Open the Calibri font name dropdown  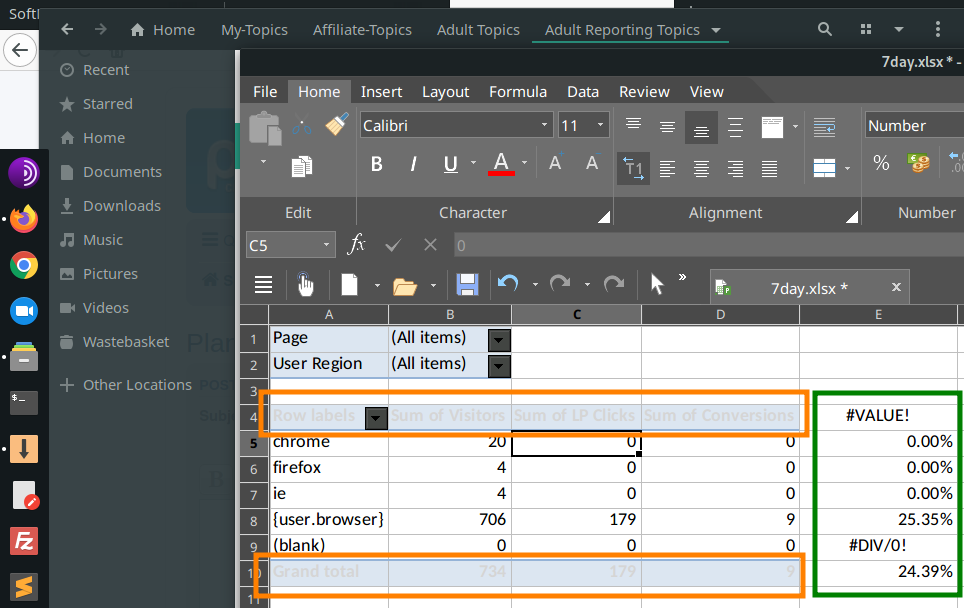click(545, 126)
